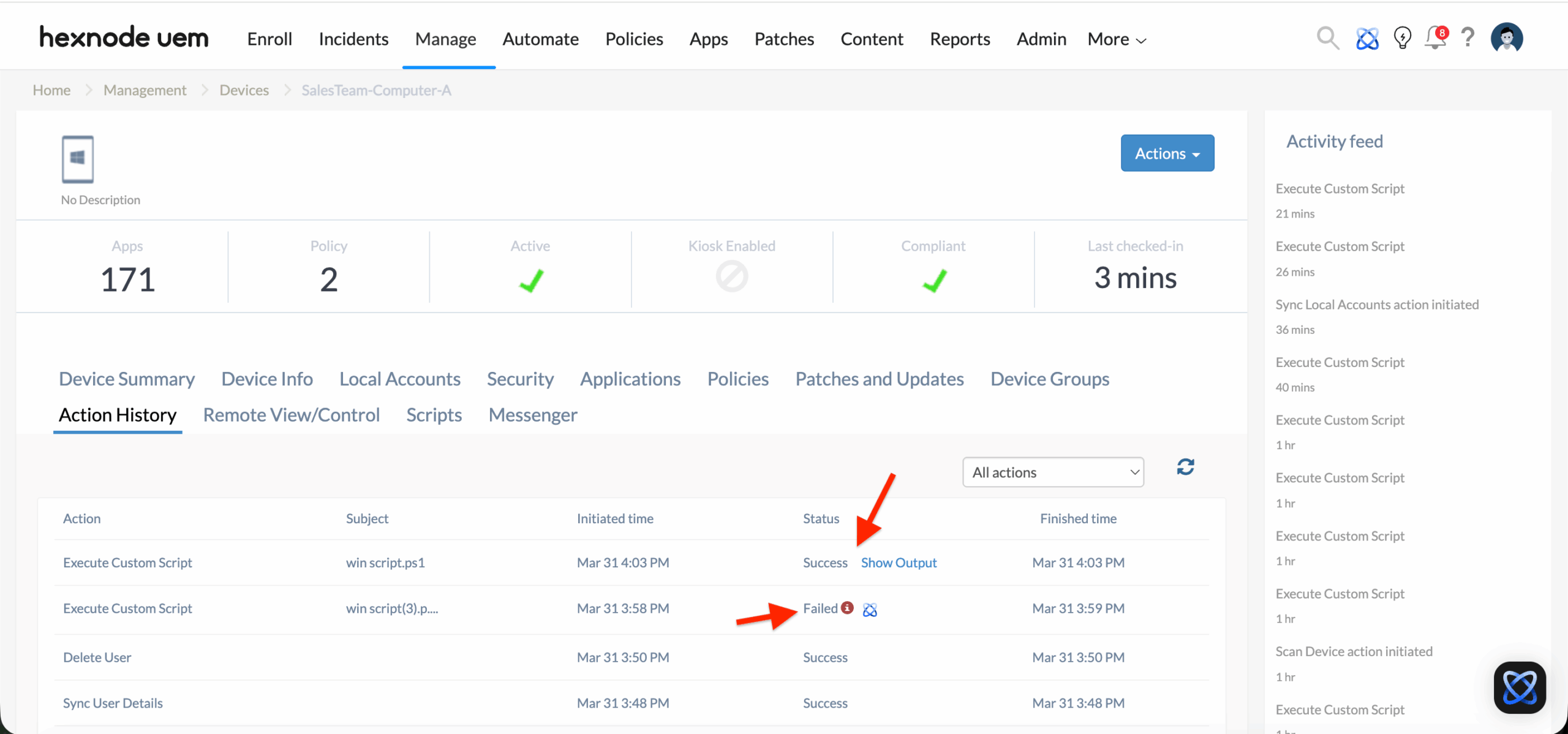Open the floating chat assistant button
Screen dimensions: 1568x734
click(1520, 687)
